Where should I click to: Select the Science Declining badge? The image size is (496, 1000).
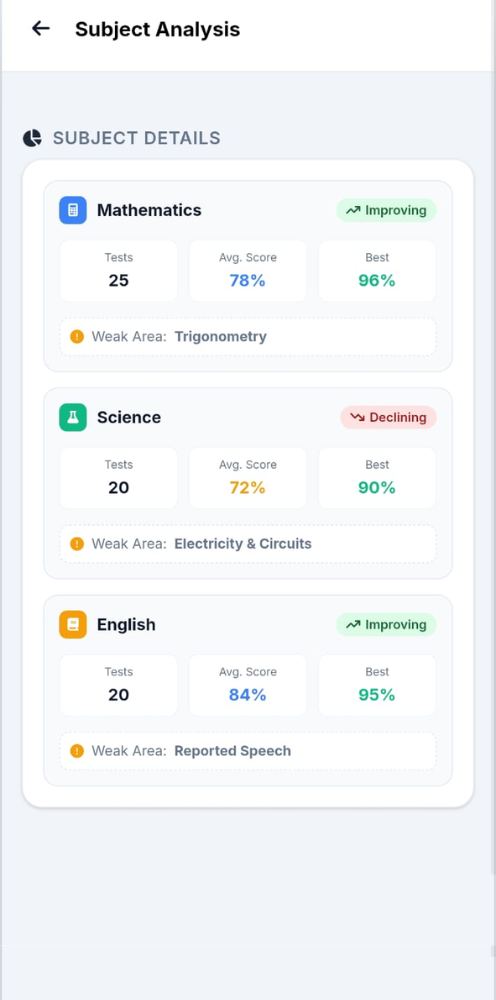[x=388, y=417]
